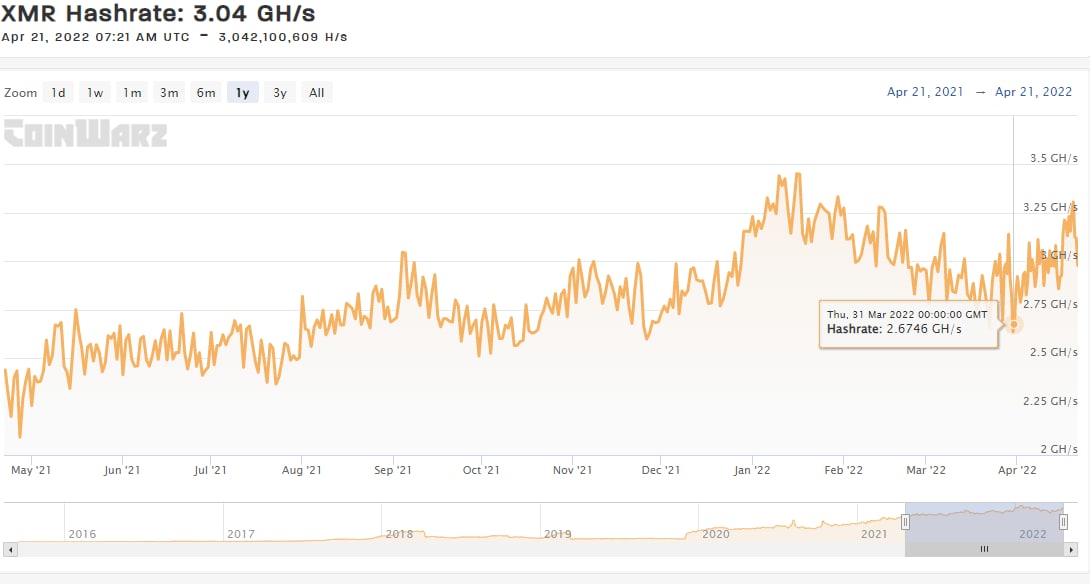1090x584 pixels.
Task: Click the scrollbar thumb grip
Action: pyautogui.click(x=984, y=549)
